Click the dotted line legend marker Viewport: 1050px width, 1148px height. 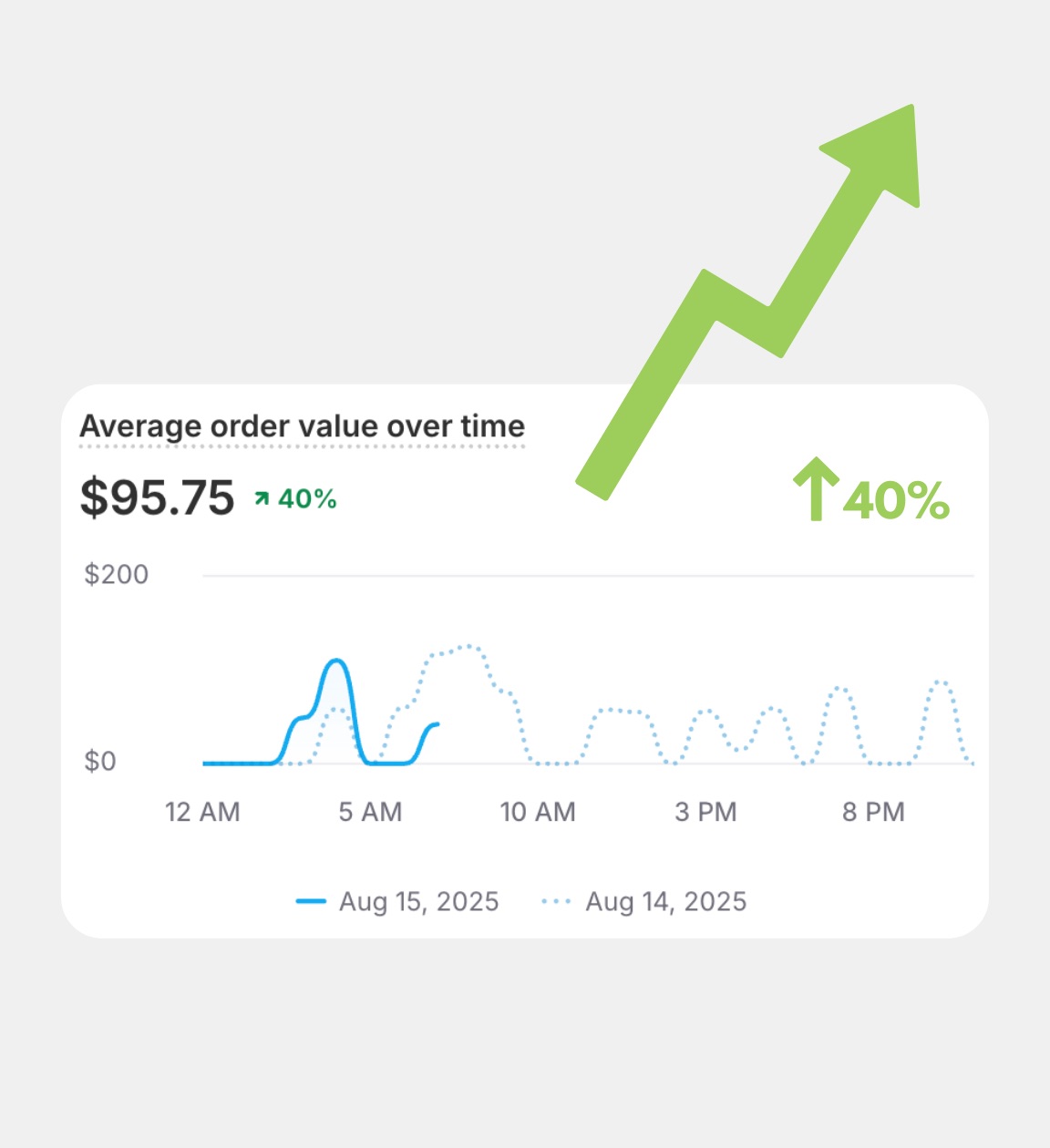pos(556,901)
